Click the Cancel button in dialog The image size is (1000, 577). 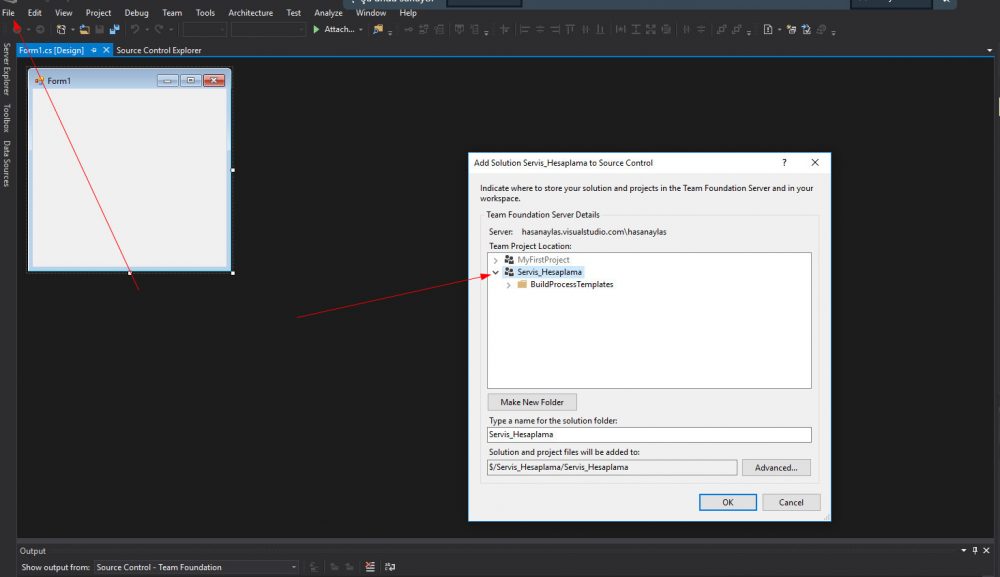pyautogui.click(x=791, y=502)
